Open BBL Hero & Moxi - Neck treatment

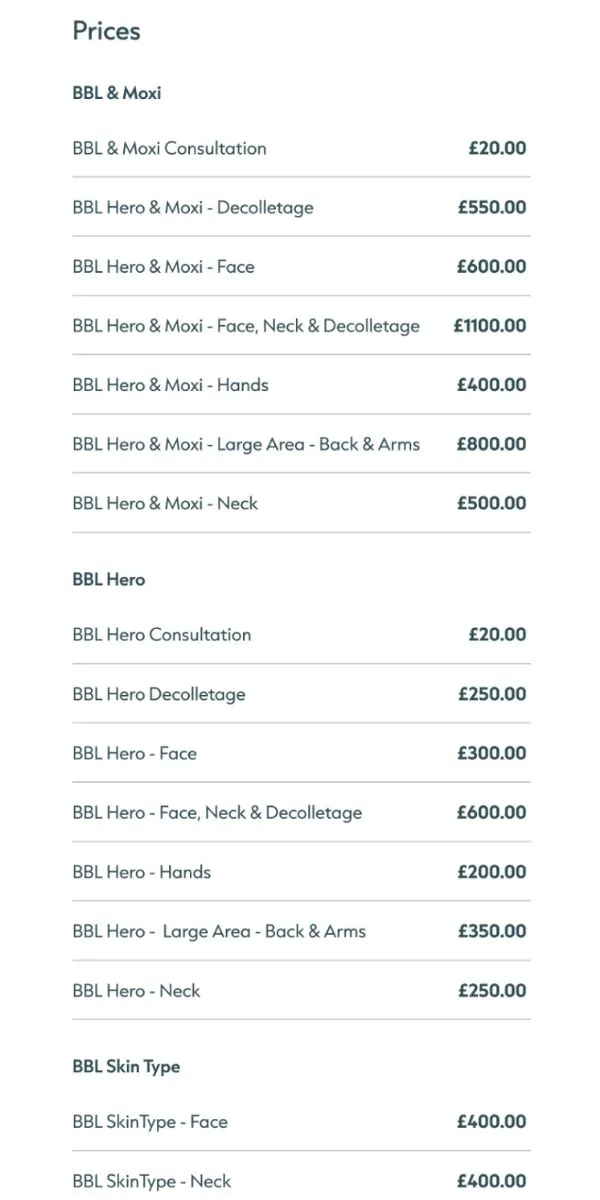click(x=165, y=503)
